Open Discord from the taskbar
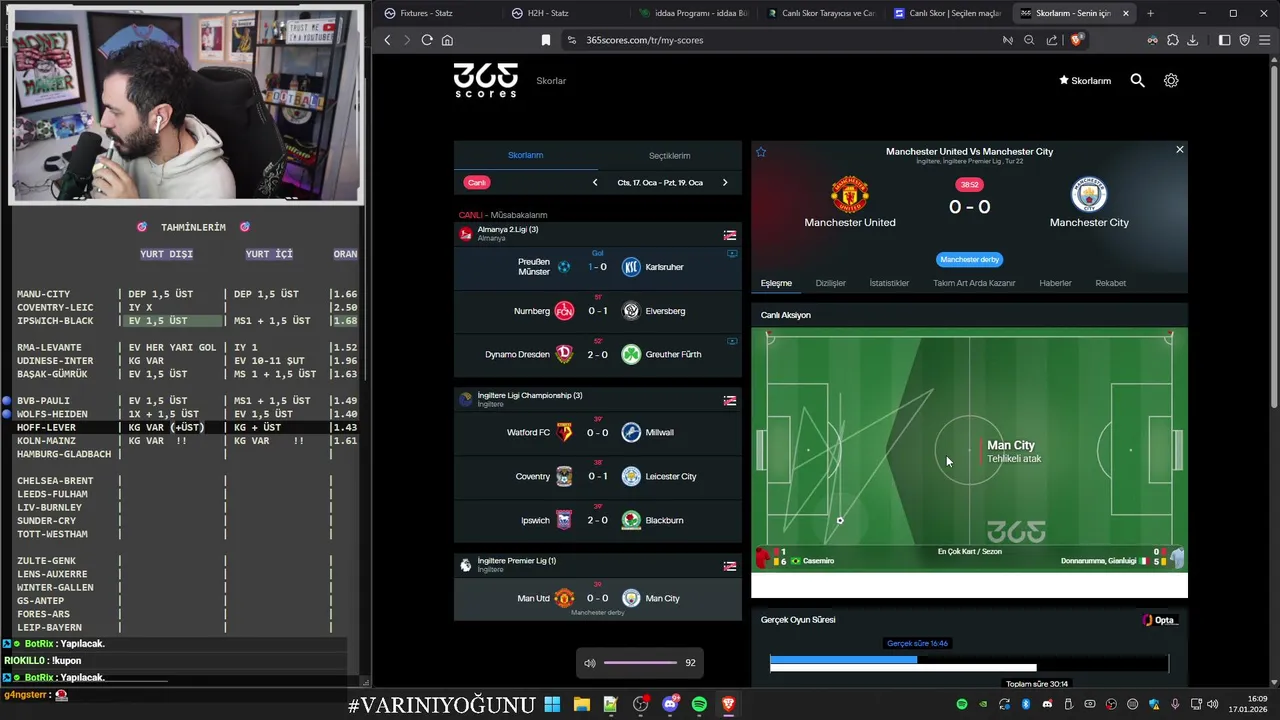The image size is (1280, 720). point(670,704)
